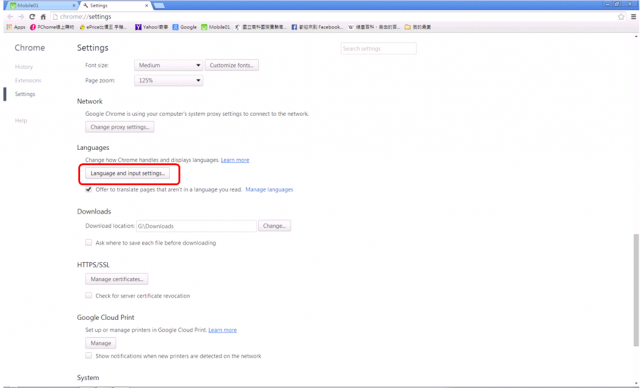Open the Chrome hamburger menu
Viewport: 640px width, 388px height.
pos(633,17)
